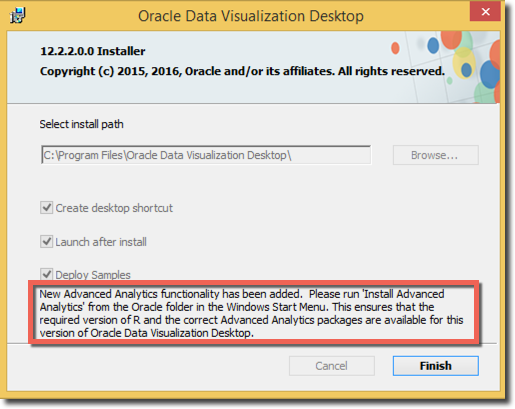Toggle the Deploy Samples checkbox
This screenshot has height=409, width=515.
(x=47, y=274)
